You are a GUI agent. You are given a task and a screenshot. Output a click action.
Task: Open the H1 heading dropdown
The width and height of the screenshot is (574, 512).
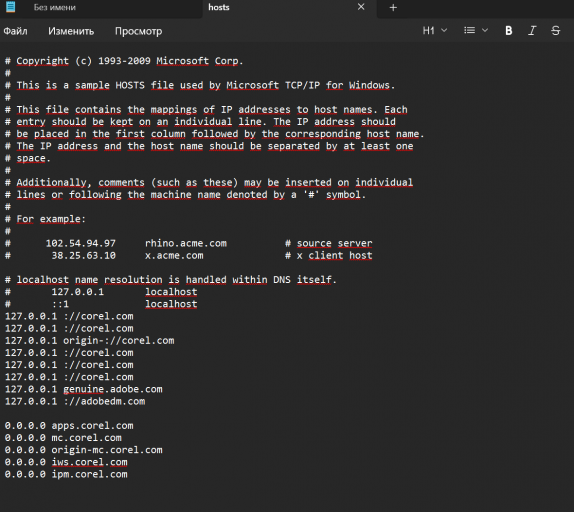(435, 30)
